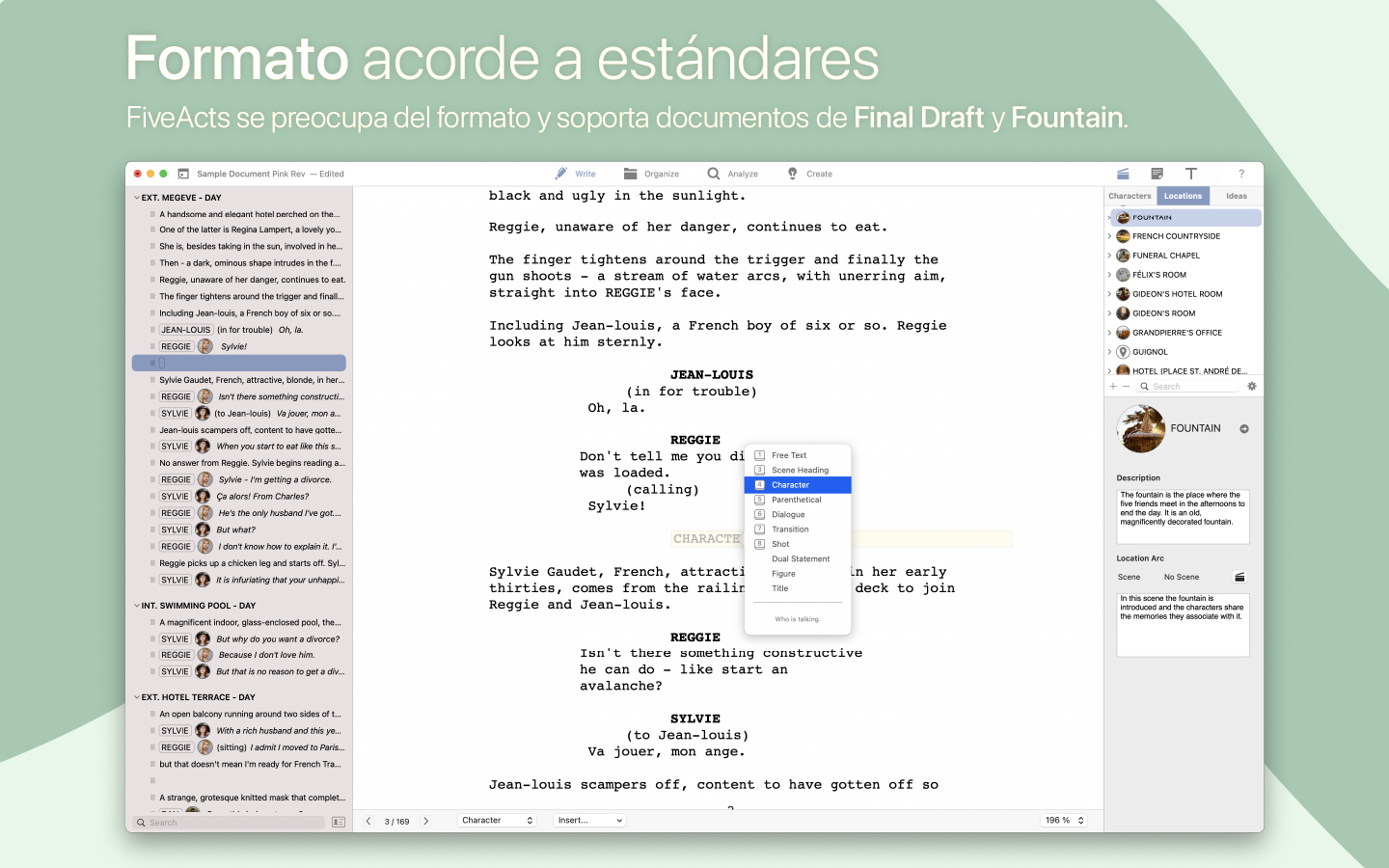This screenshot has height=868, width=1389.
Task: Choose Shot from the element menu
Action: point(798,544)
